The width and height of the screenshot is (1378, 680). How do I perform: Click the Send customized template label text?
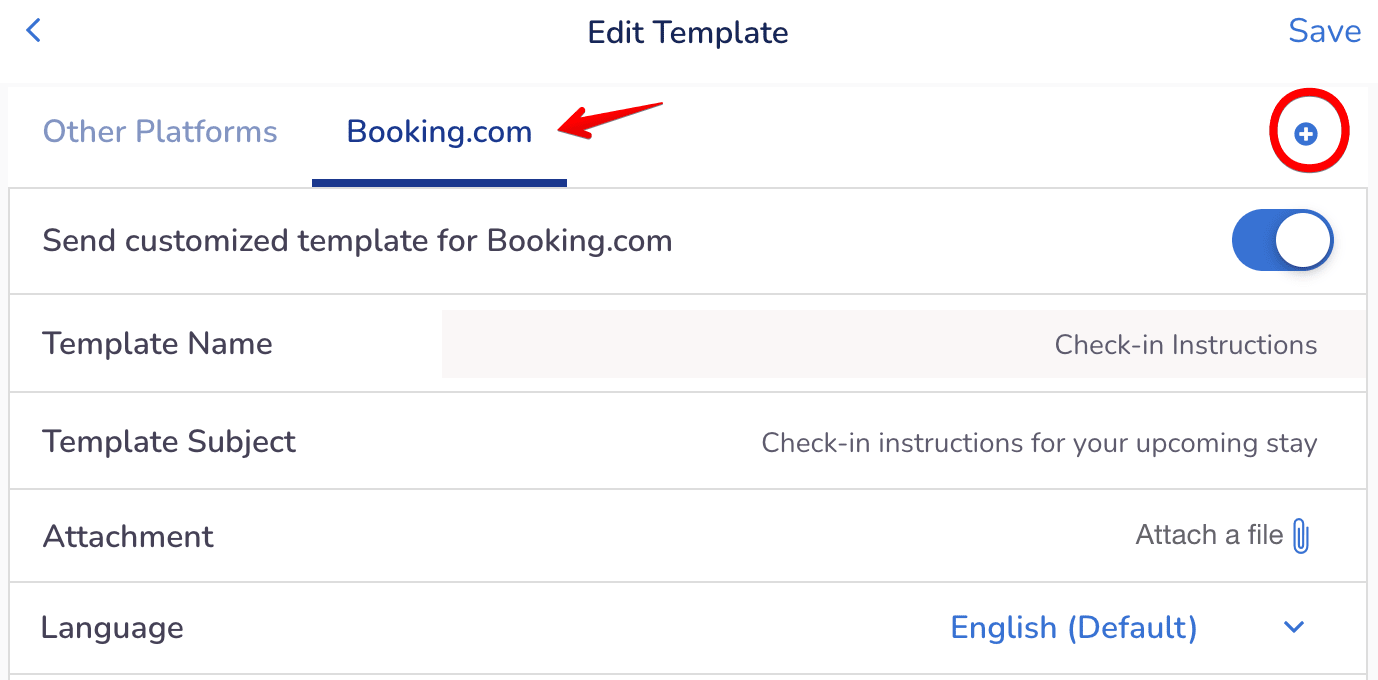click(x=357, y=241)
